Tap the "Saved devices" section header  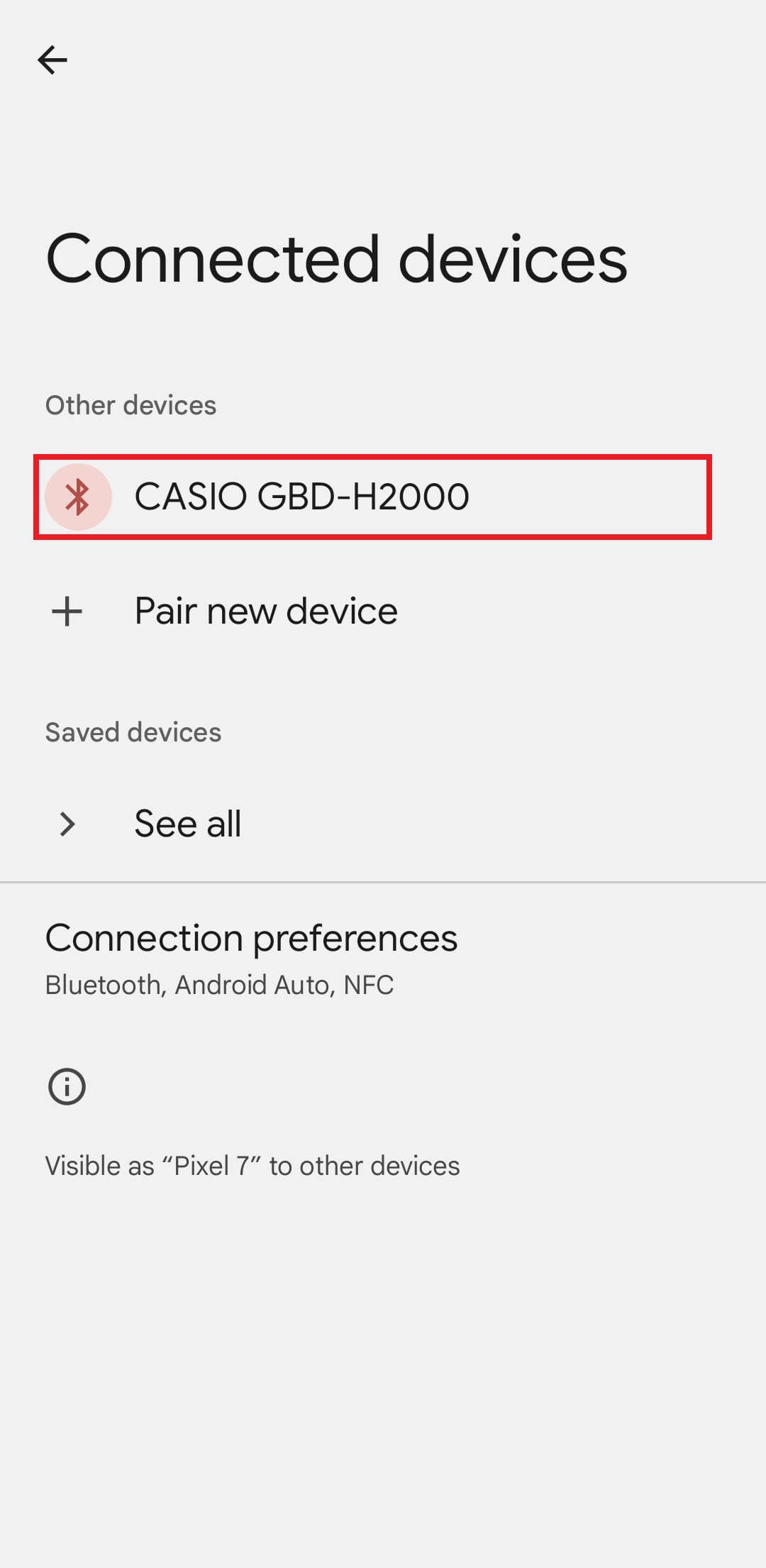133,732
